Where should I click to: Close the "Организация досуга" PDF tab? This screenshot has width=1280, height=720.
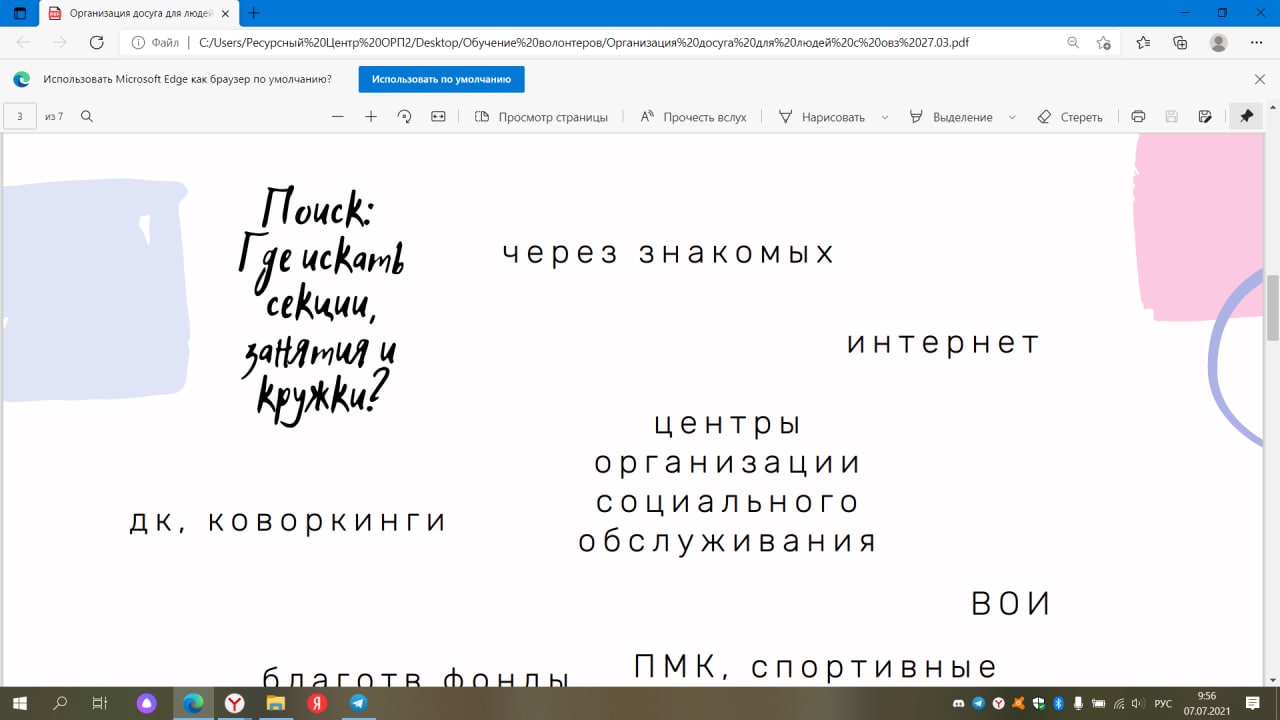[223, 13]
